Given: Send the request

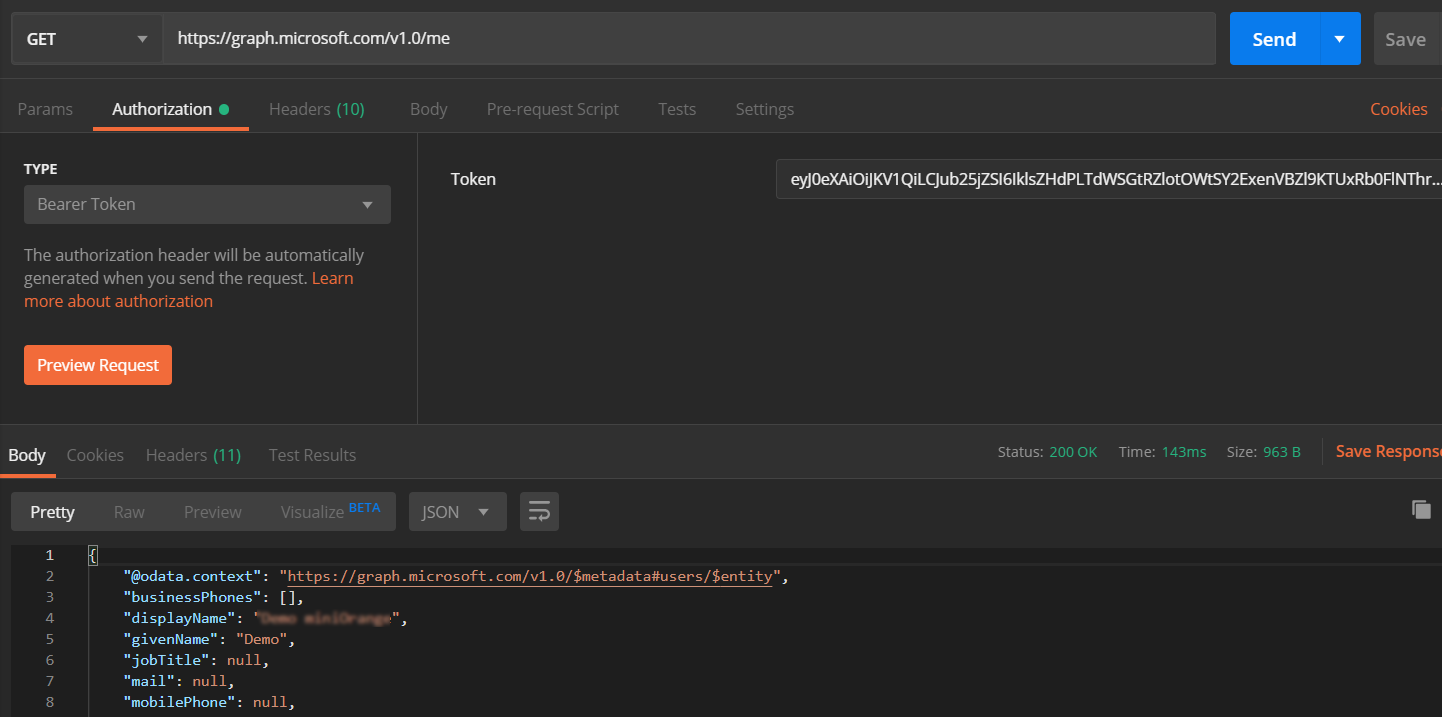Looking at the screenshot, I should [1274, 39].
